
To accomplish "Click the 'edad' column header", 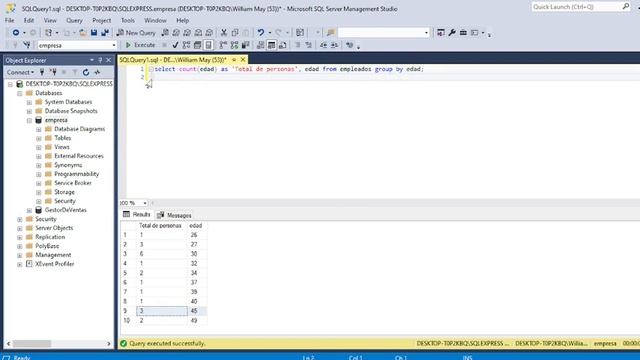I will tap(196, 225).
